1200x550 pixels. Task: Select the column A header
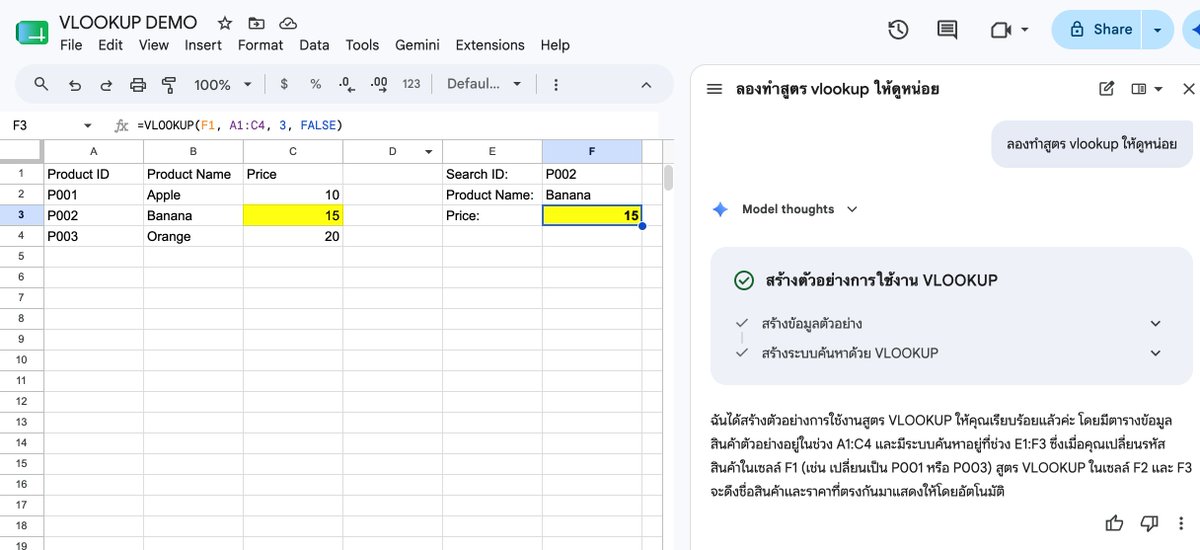click(x=94, y=151)
